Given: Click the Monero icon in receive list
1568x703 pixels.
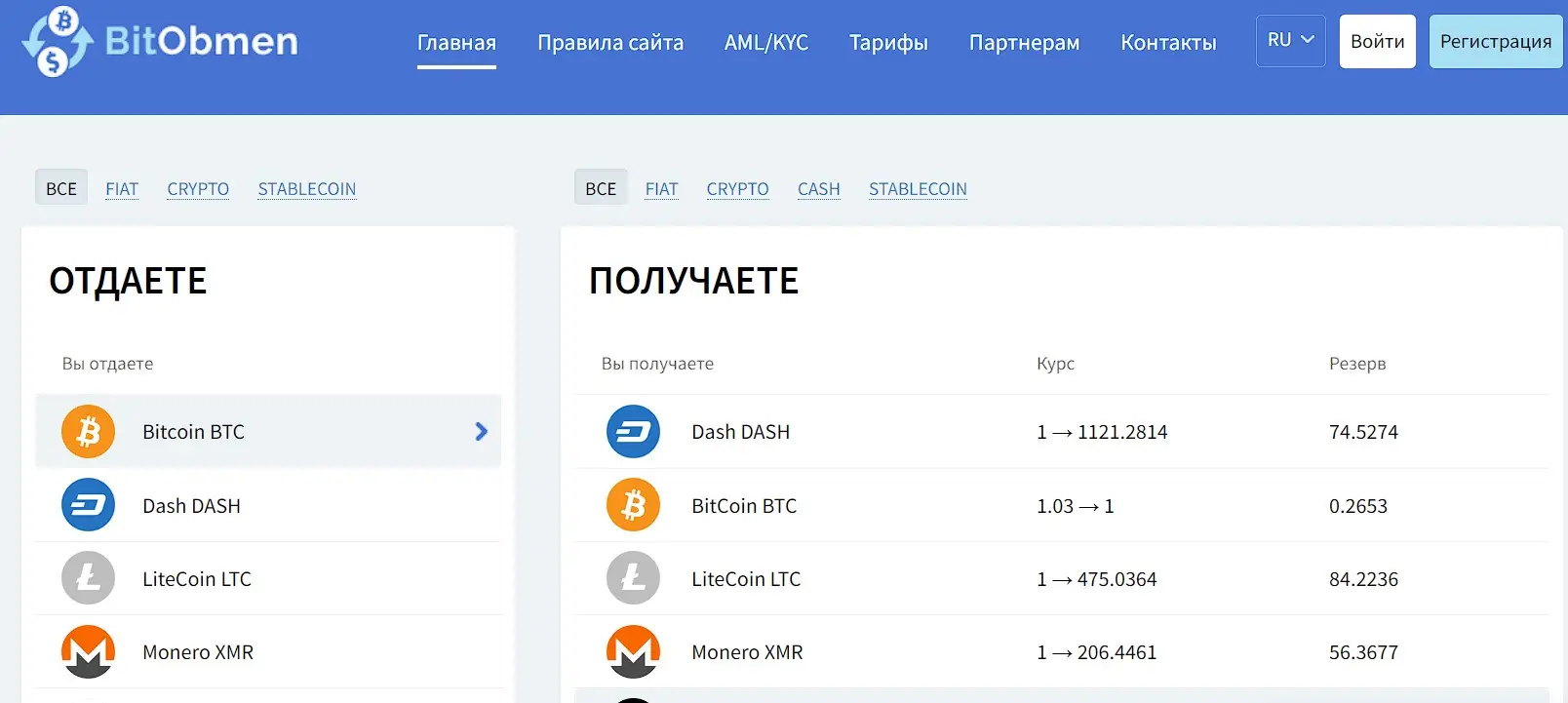Looking at the screenshot, I should click(633, 651).
